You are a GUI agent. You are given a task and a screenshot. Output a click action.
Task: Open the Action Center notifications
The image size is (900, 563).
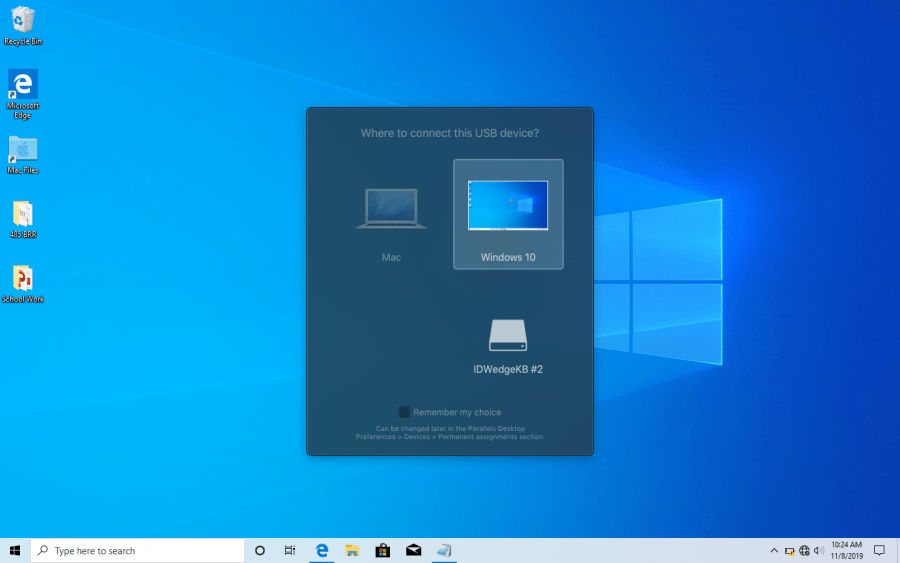[x=879, y=550]
